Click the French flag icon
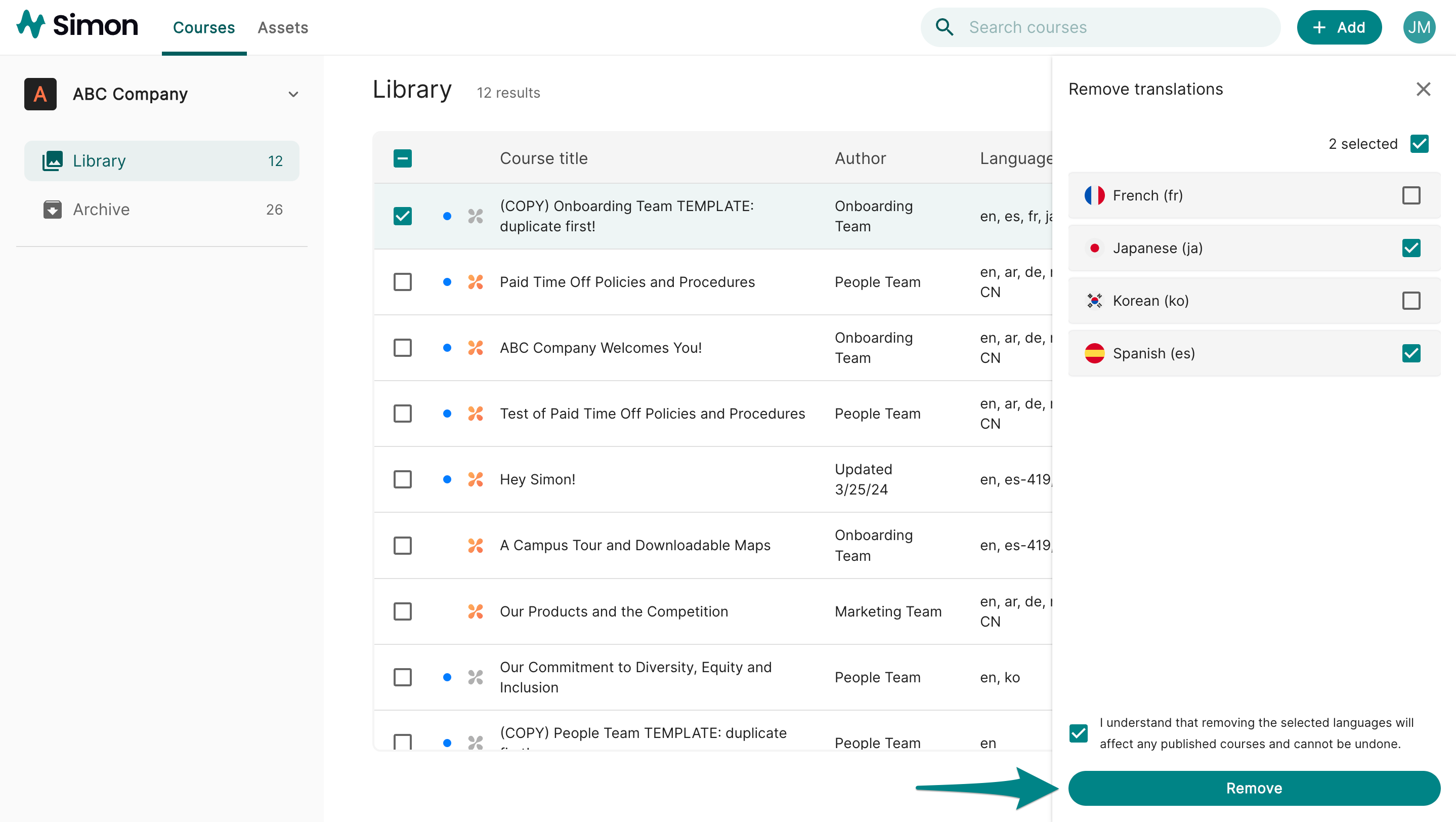This screenshot has height=822, width=1456. [1094, 195]
